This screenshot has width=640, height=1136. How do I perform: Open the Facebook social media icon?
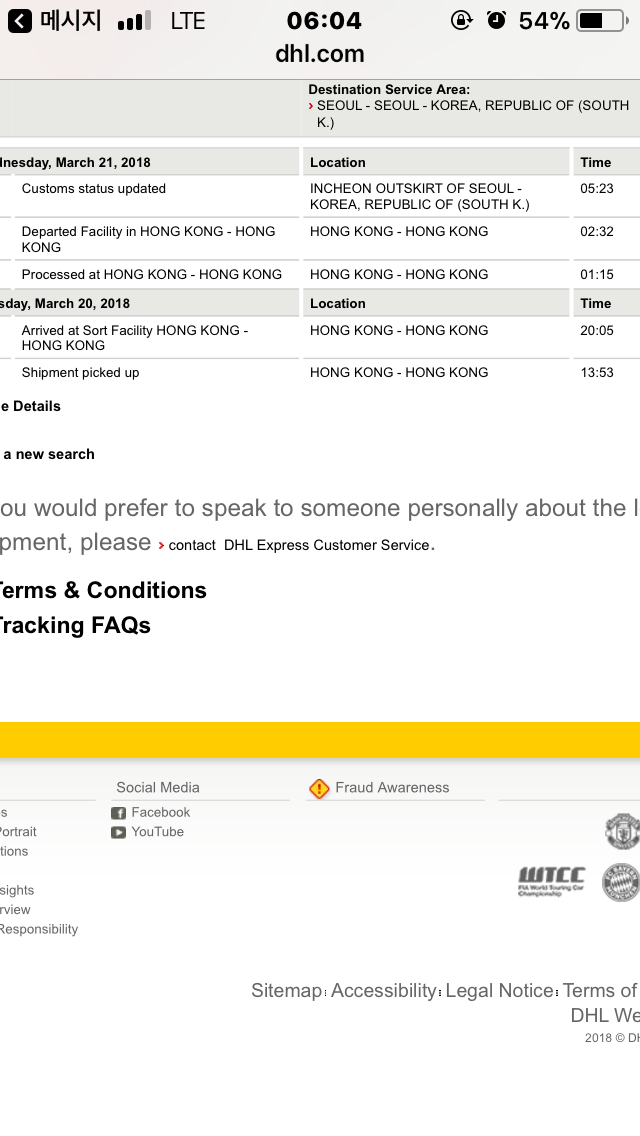pyautogui.click(x=118, y=813)
